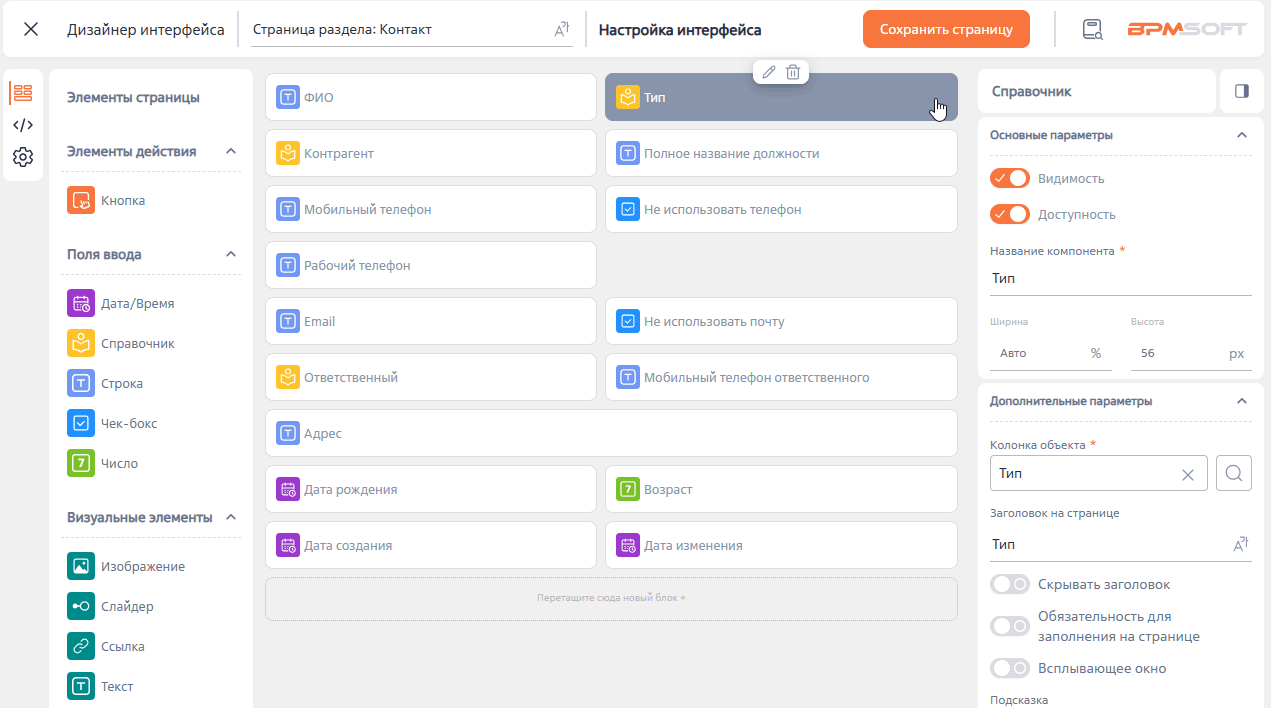Select the Кнопка element icon
The image size is (1271, 708).
(81, 200)
